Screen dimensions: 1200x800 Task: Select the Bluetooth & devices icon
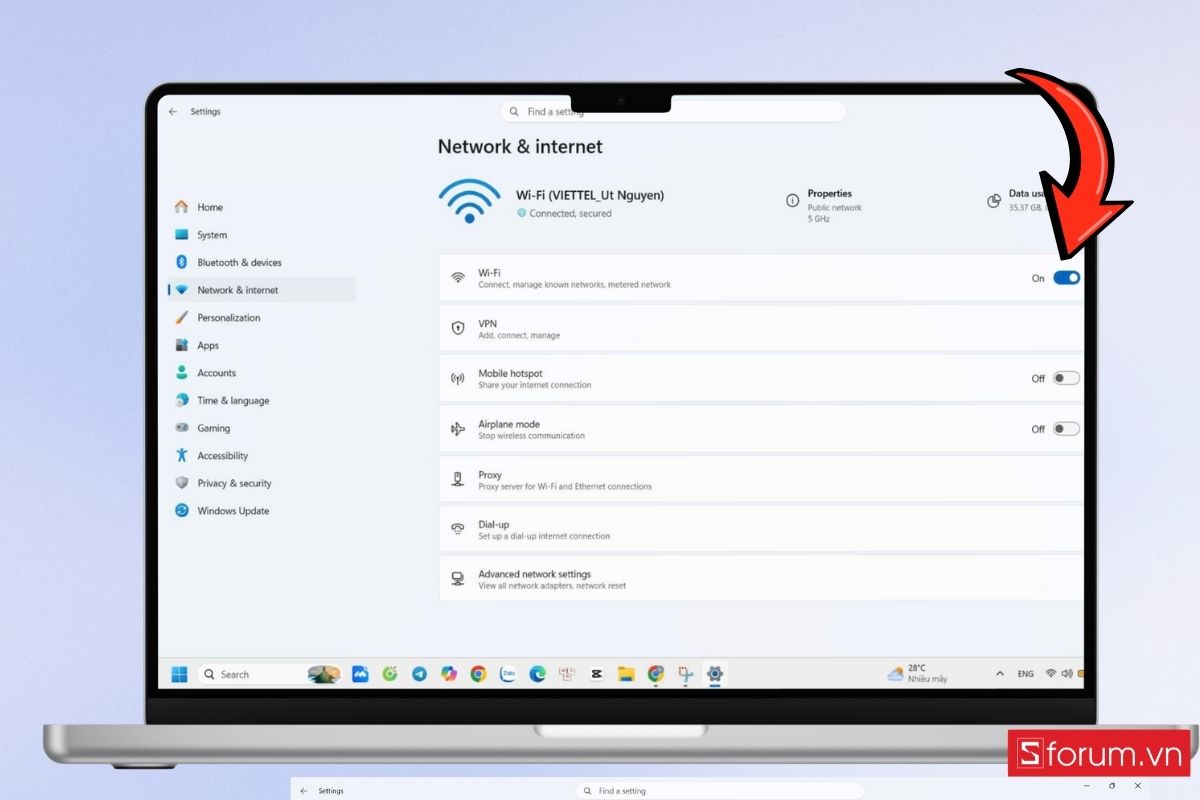point(181,262)
